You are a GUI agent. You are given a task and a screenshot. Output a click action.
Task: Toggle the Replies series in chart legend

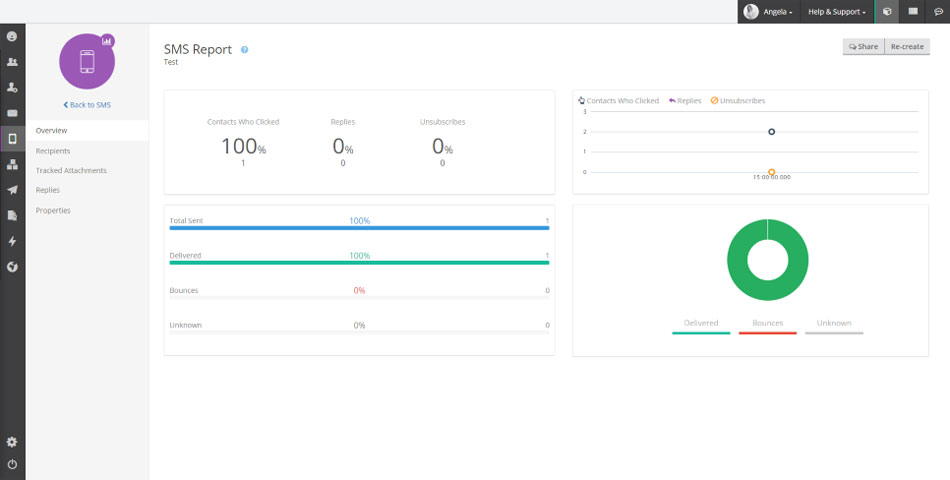tap(686, 101)
